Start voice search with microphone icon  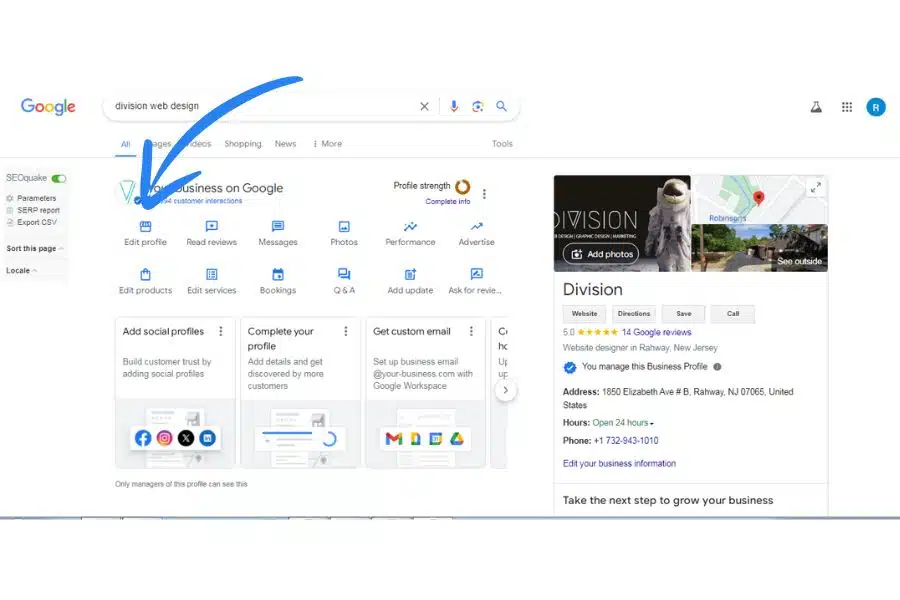tap(453, 106)
